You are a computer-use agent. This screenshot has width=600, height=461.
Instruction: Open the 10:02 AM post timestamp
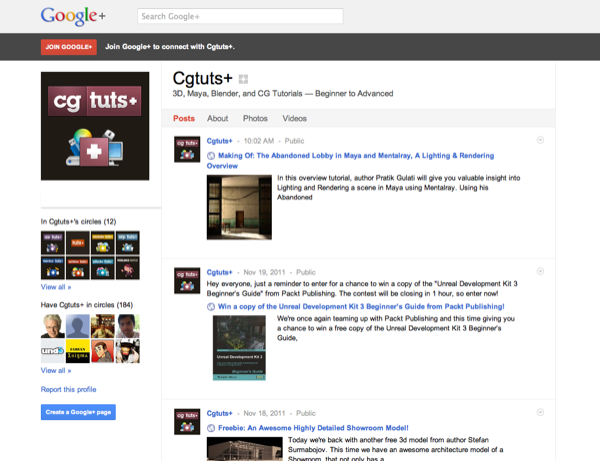(x=259, y=141)
